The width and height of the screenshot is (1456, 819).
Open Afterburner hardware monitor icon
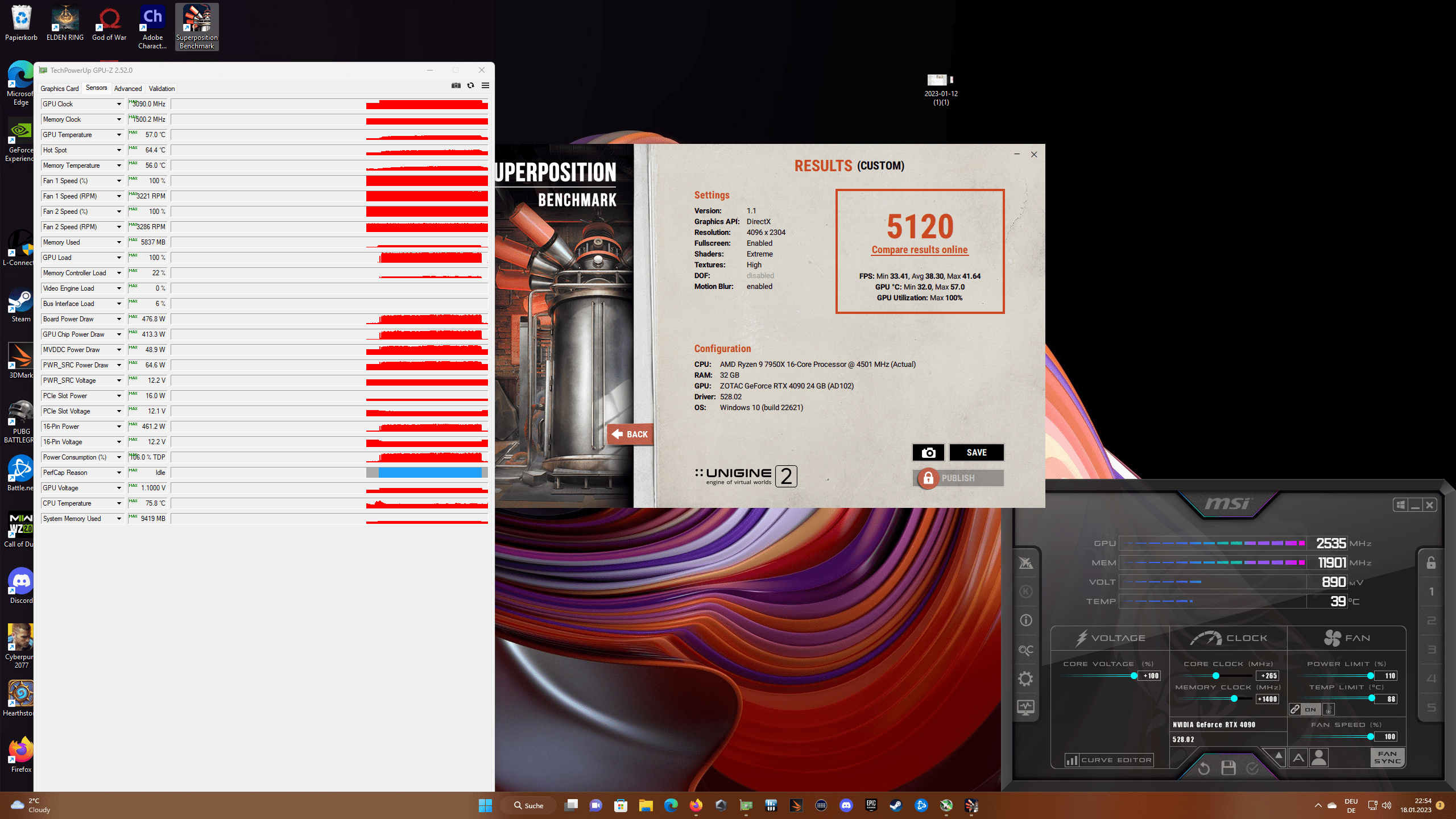pos(1025,708)
